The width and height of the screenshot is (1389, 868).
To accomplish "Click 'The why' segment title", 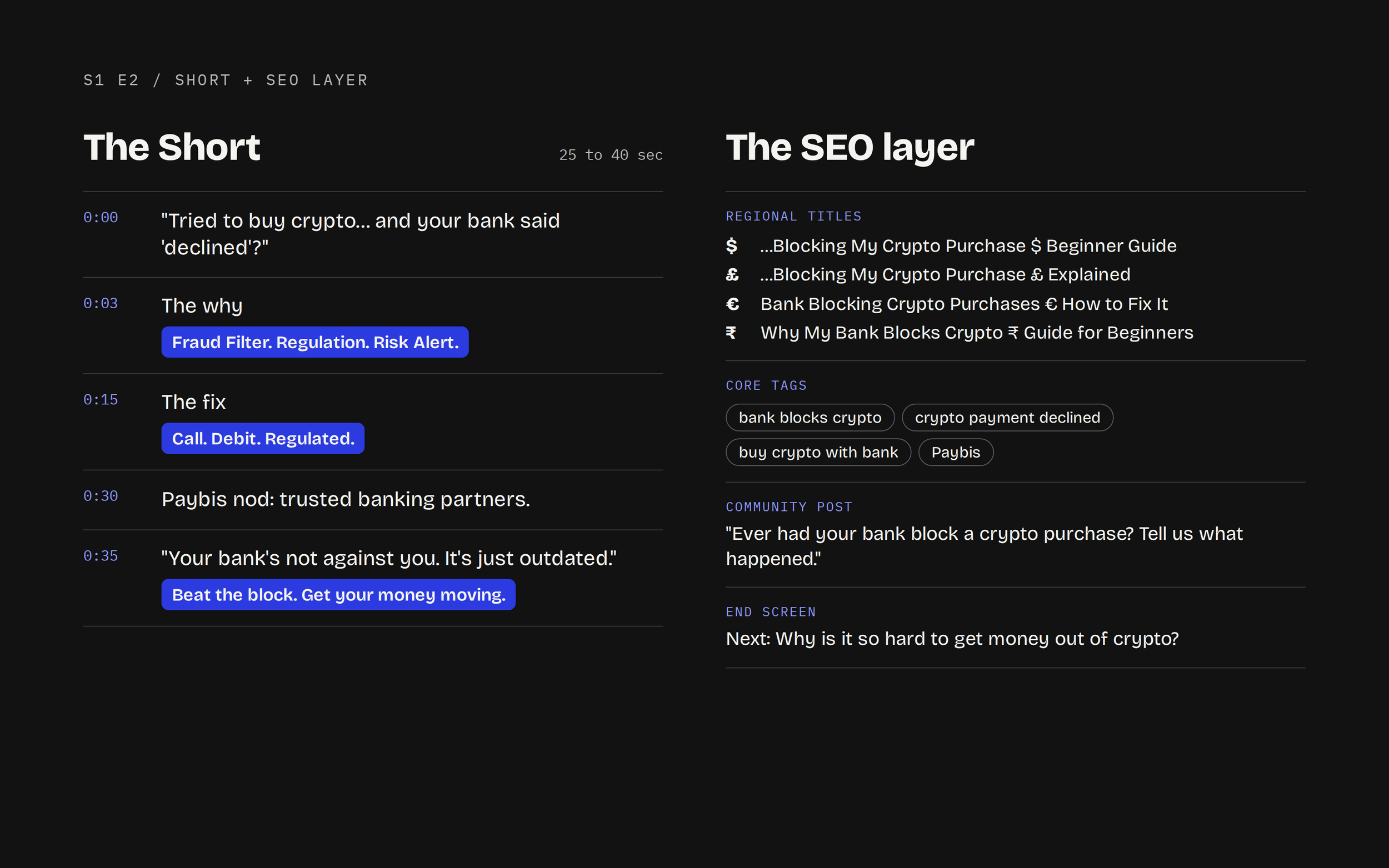I will pyautogui.click(x=202, y=306).
